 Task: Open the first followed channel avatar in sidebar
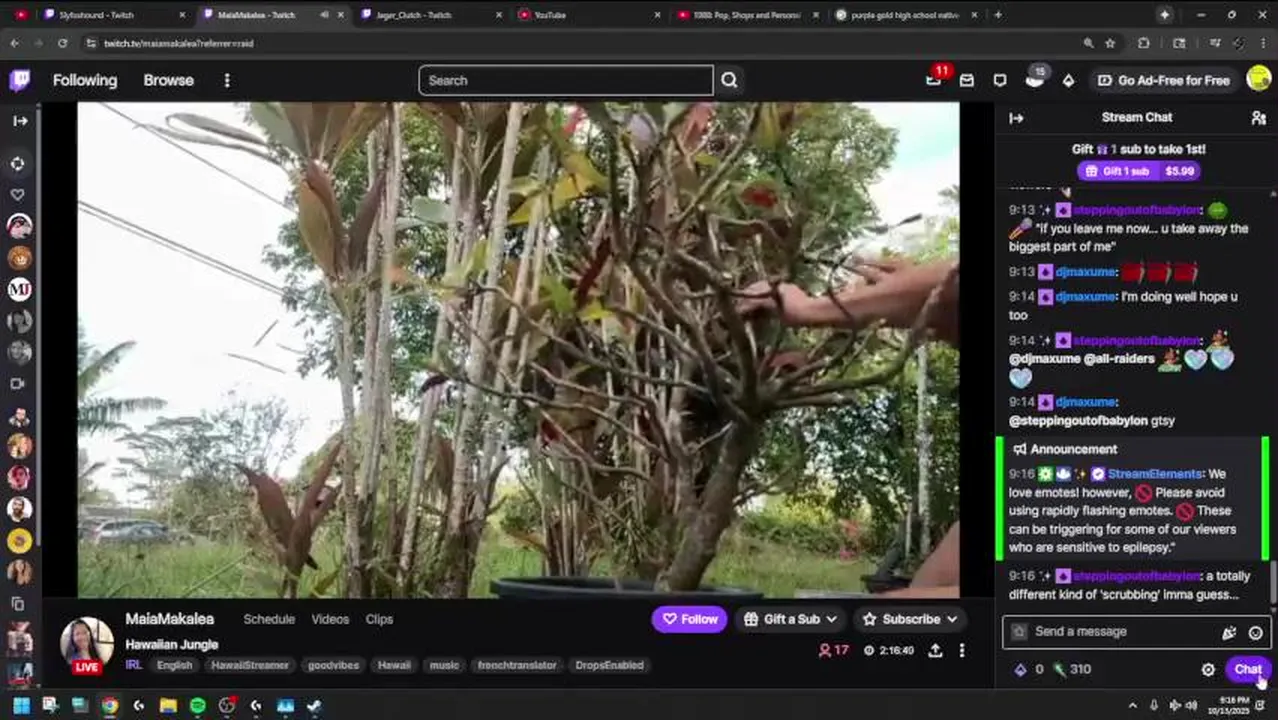click(x=19, y=226)
